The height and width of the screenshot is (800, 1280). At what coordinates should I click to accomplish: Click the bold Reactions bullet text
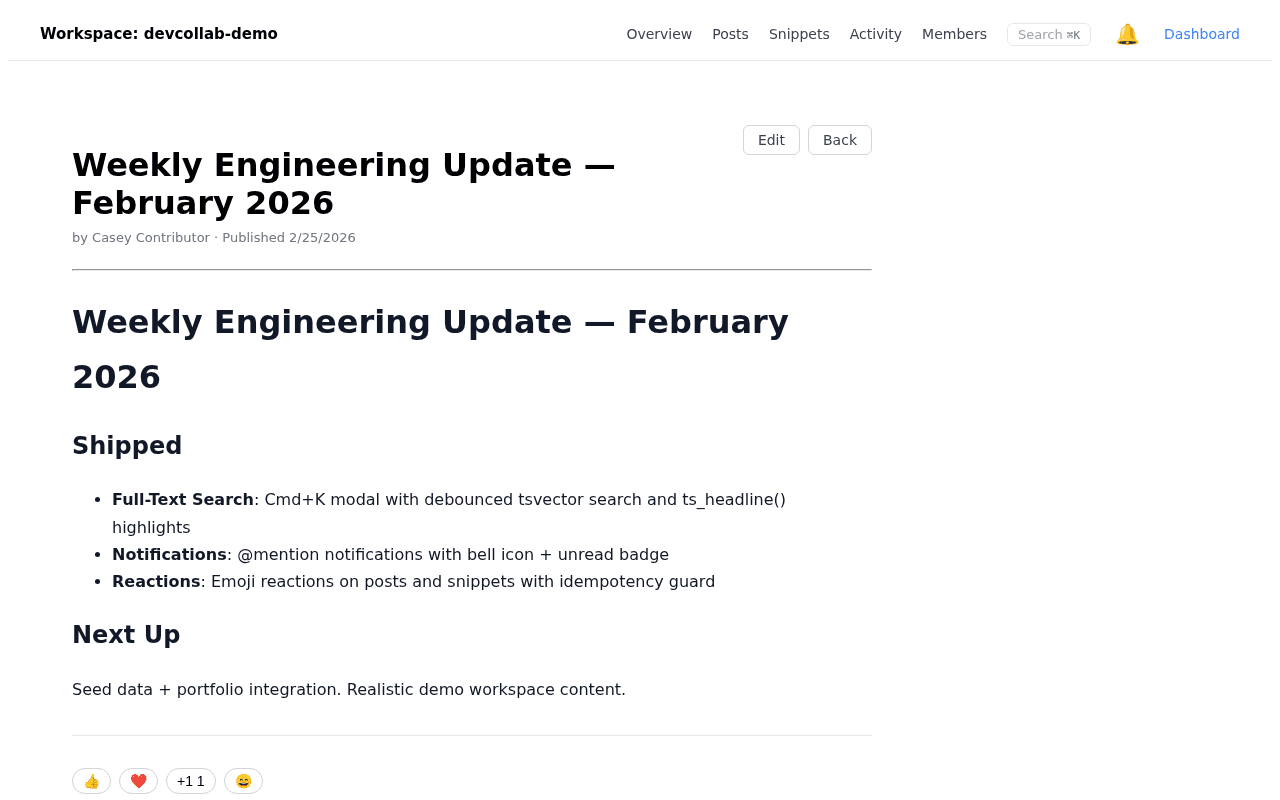[x=156, y=581]
